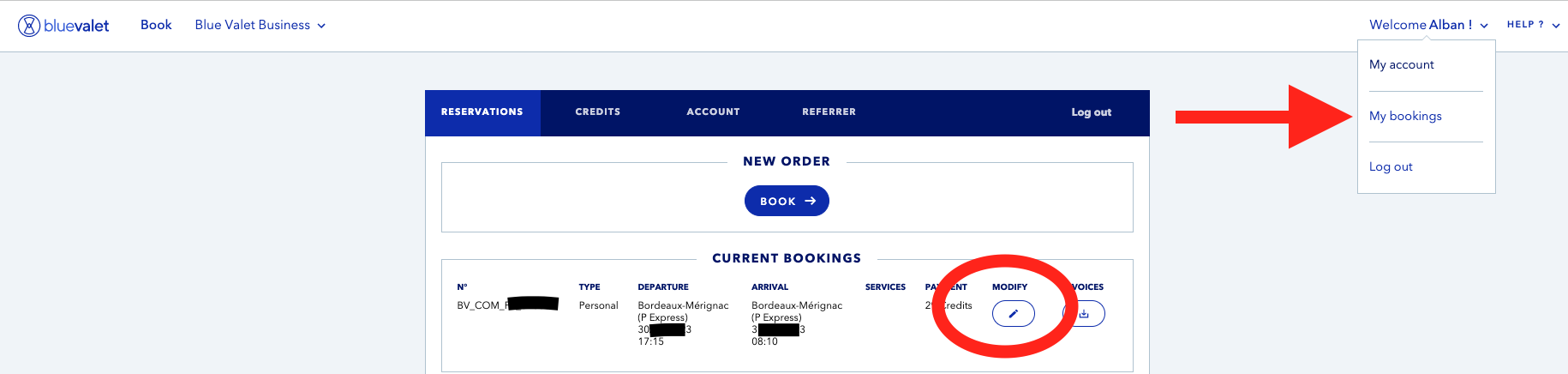The image size is (1568, 374).
Task: Select the BV_COM booking number
Action: coord(507,305)
